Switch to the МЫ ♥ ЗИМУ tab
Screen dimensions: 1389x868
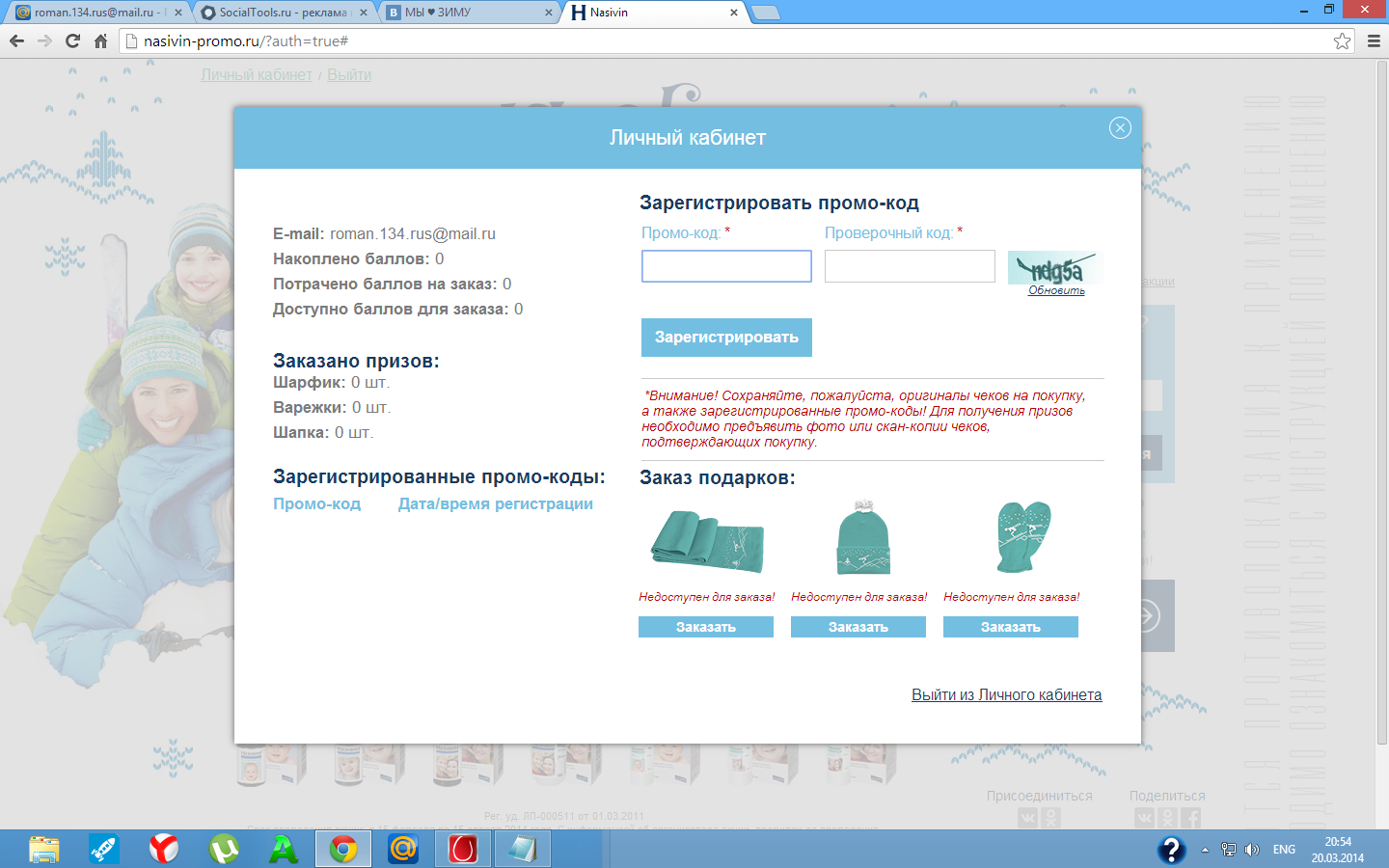point(468,13)
